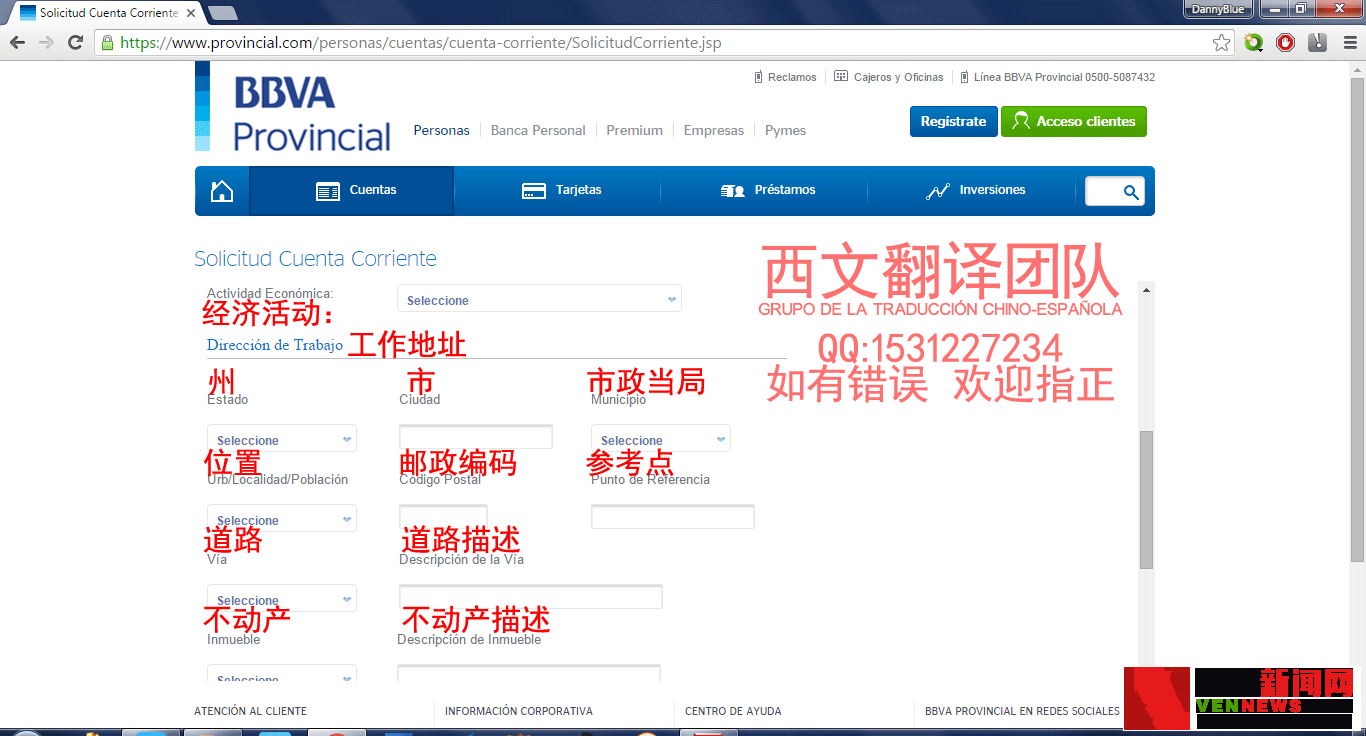The height and width of the screenshot is (736, 1366).
Task: Click the browser page scrollbar
Action: [x=1357, y=320]
